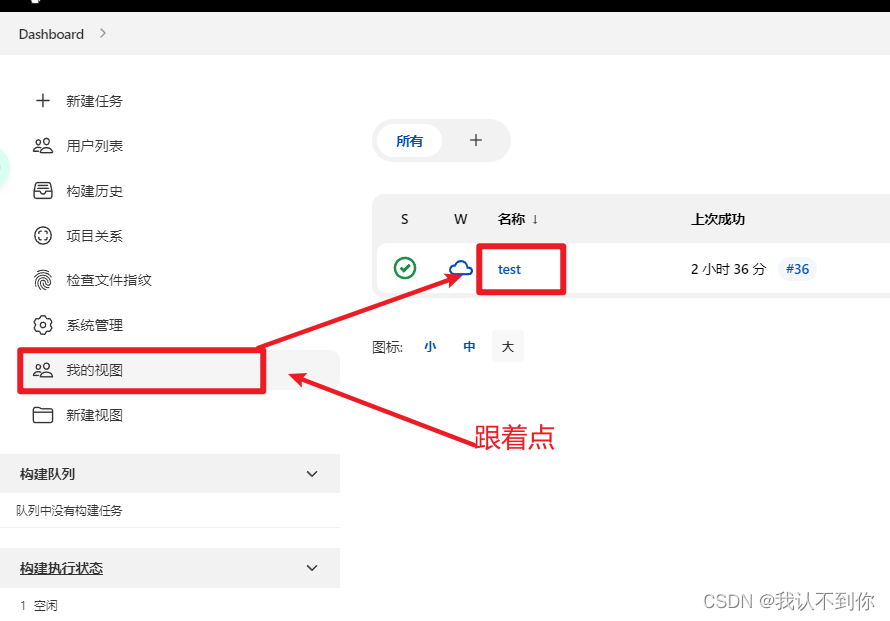The width and height of the screenshot is (890, 621).
Task: Click the folder icon beside 新建视图
Action: pyautogui.click(x=43, y=415)
